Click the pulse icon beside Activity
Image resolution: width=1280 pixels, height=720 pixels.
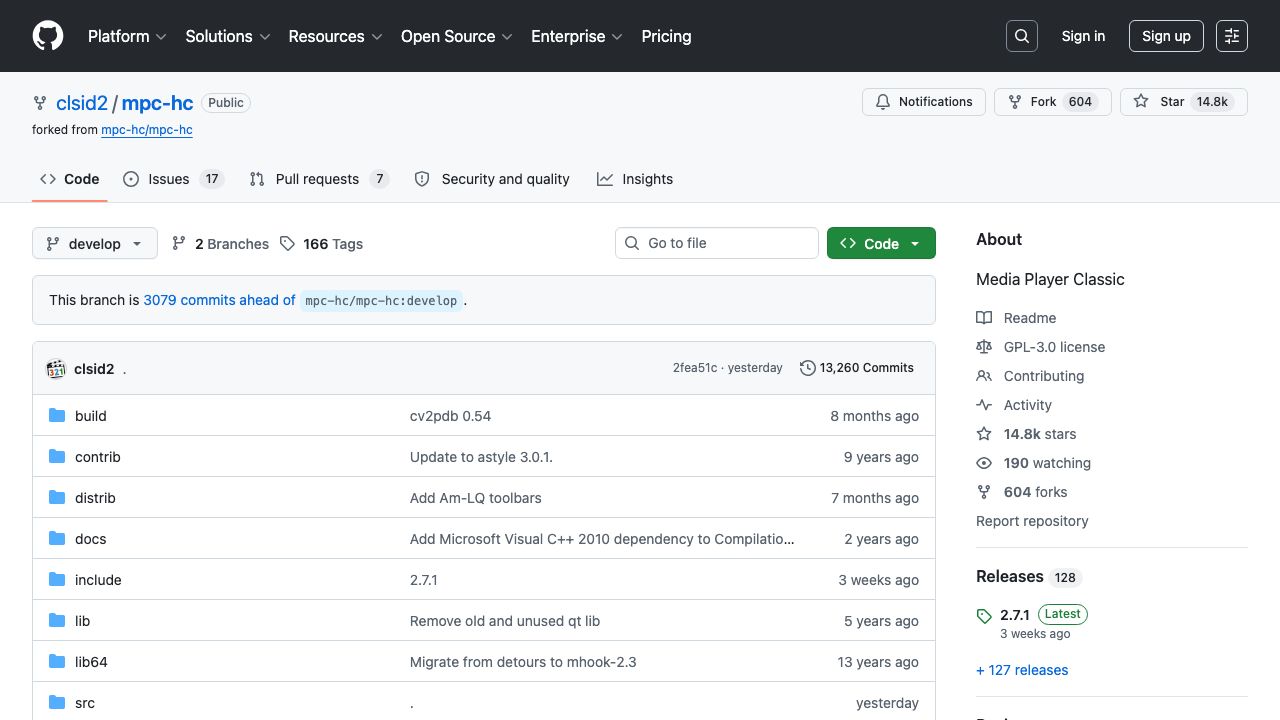click(x=984, y=405)
